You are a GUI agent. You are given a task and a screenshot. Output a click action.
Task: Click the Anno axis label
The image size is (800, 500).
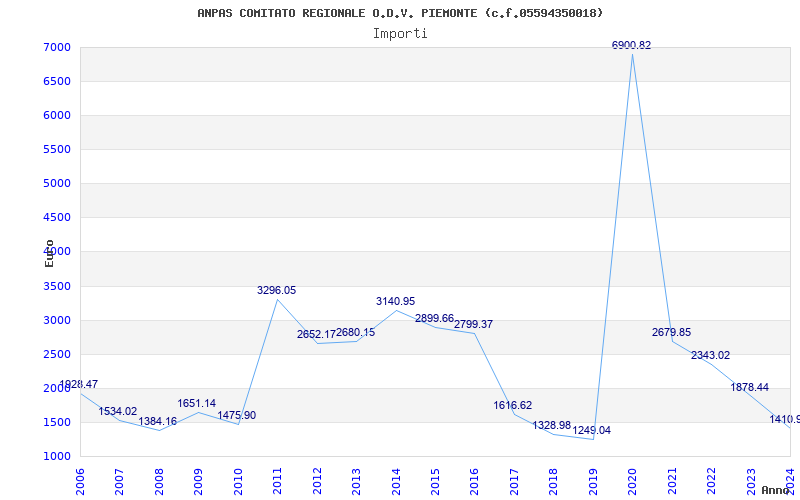click(777, 490)
